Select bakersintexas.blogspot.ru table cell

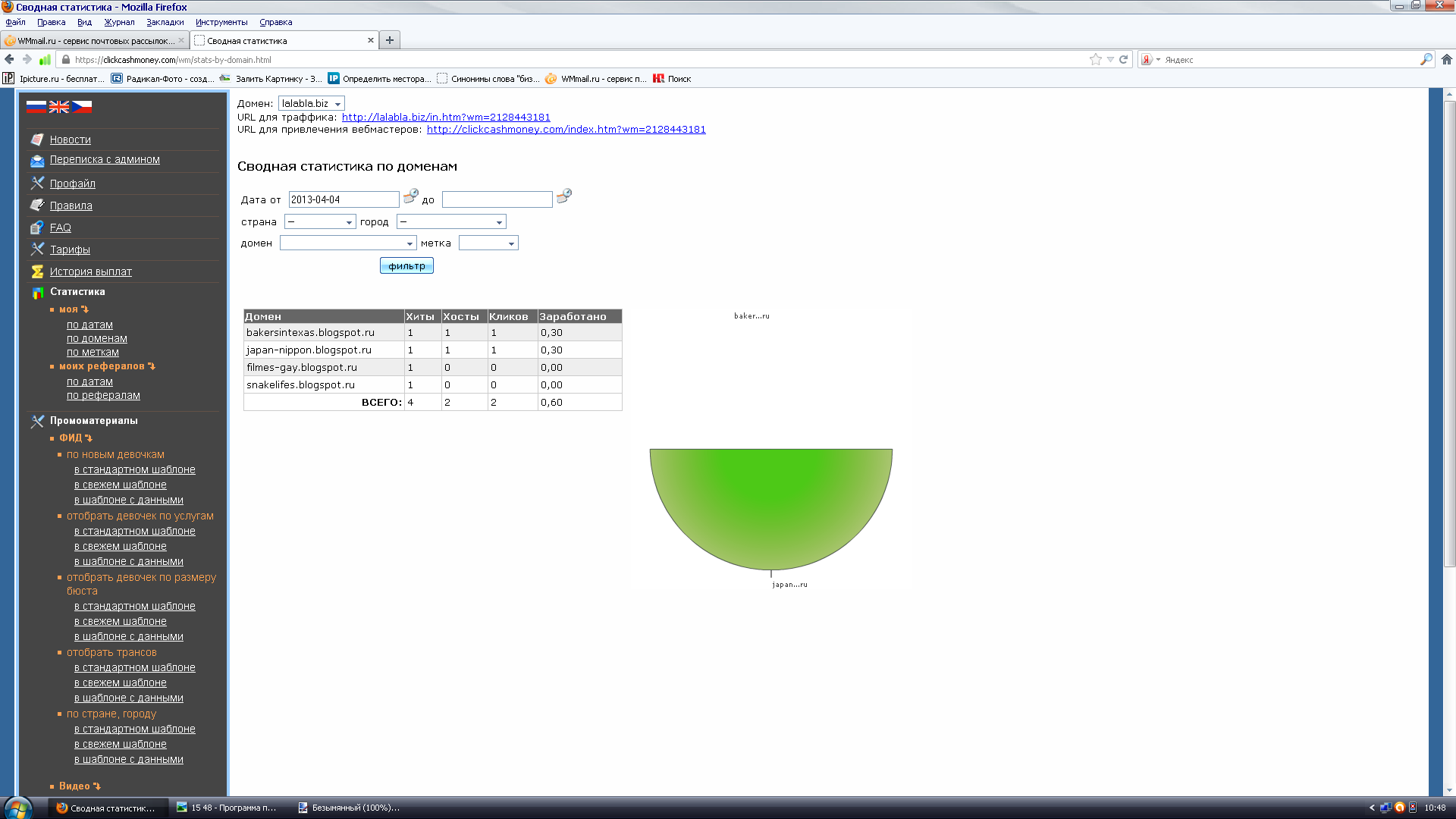pyautogui.click(x=324, y=332)
